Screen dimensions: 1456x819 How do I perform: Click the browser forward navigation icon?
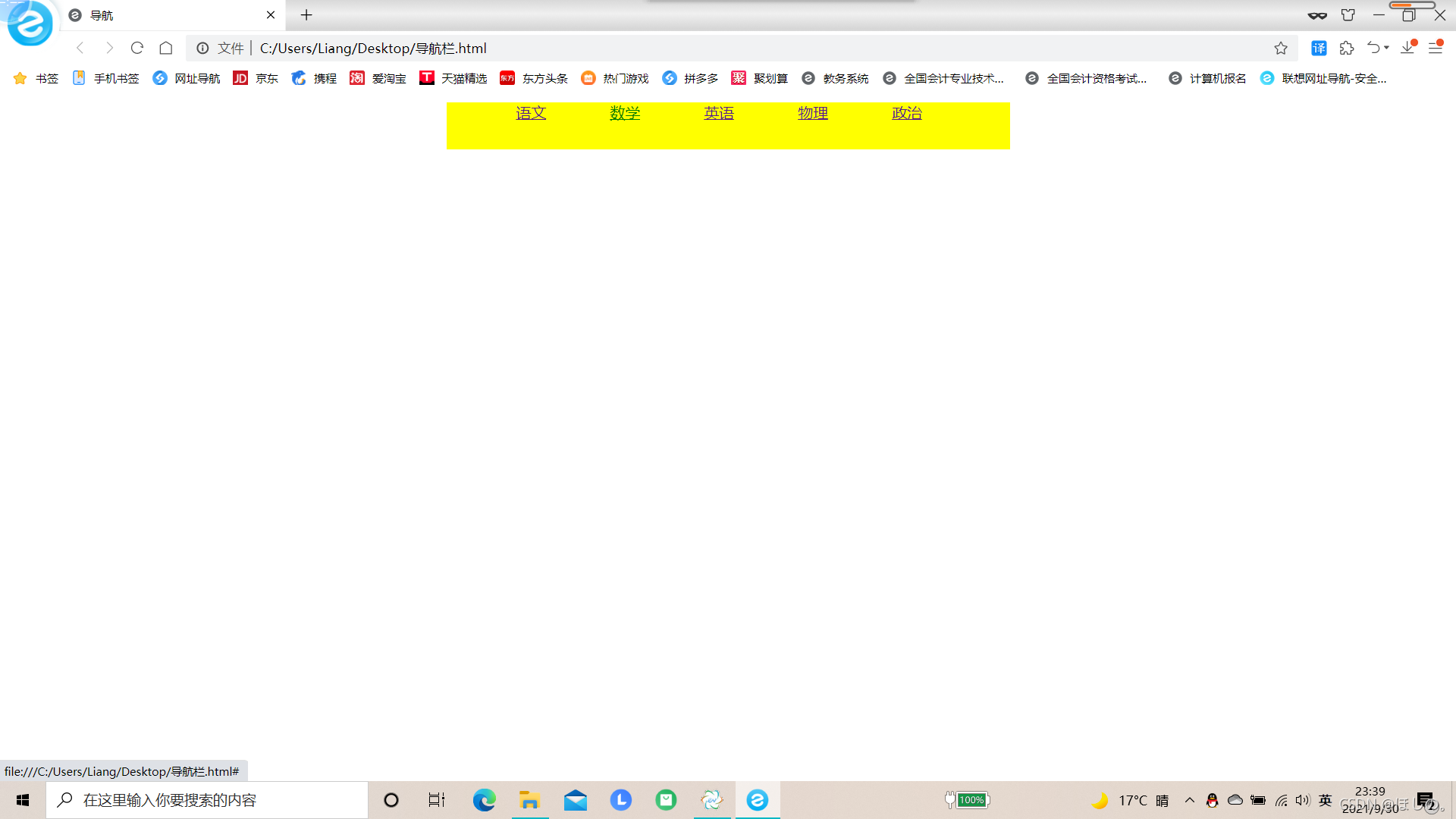click(108, 48)
